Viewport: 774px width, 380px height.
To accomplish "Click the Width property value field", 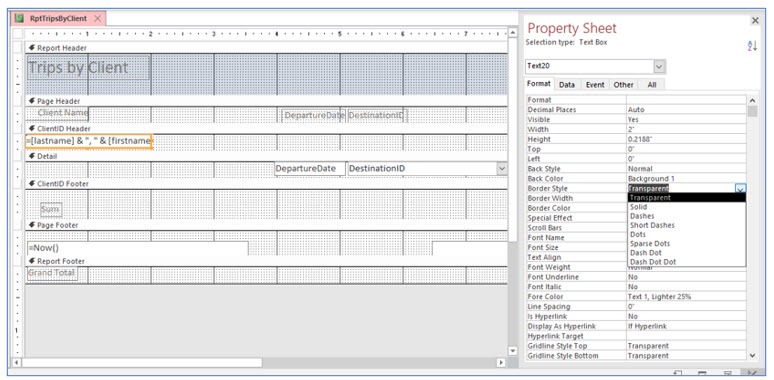I will [686, 129].
